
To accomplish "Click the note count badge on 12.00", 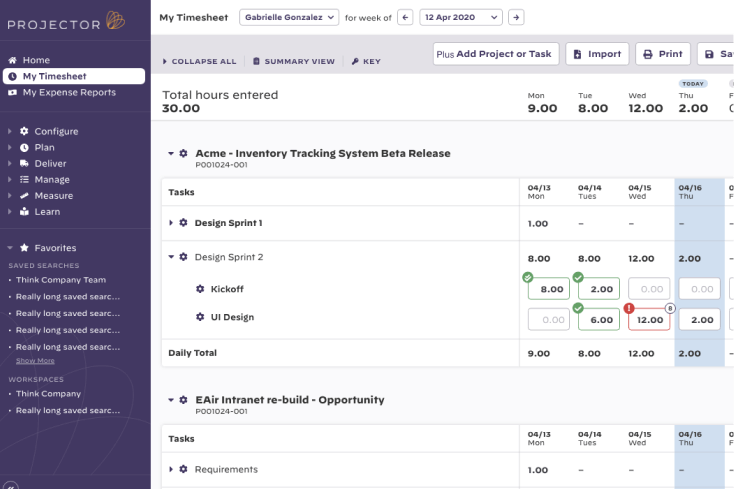I will (670, 308).
